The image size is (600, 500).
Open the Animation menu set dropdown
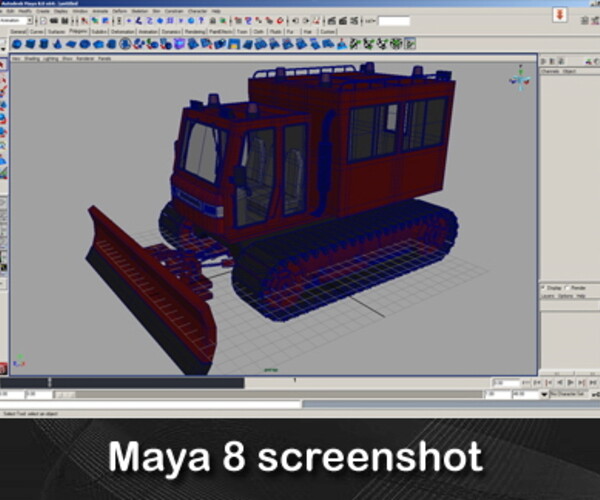click(x=17, y=21)
